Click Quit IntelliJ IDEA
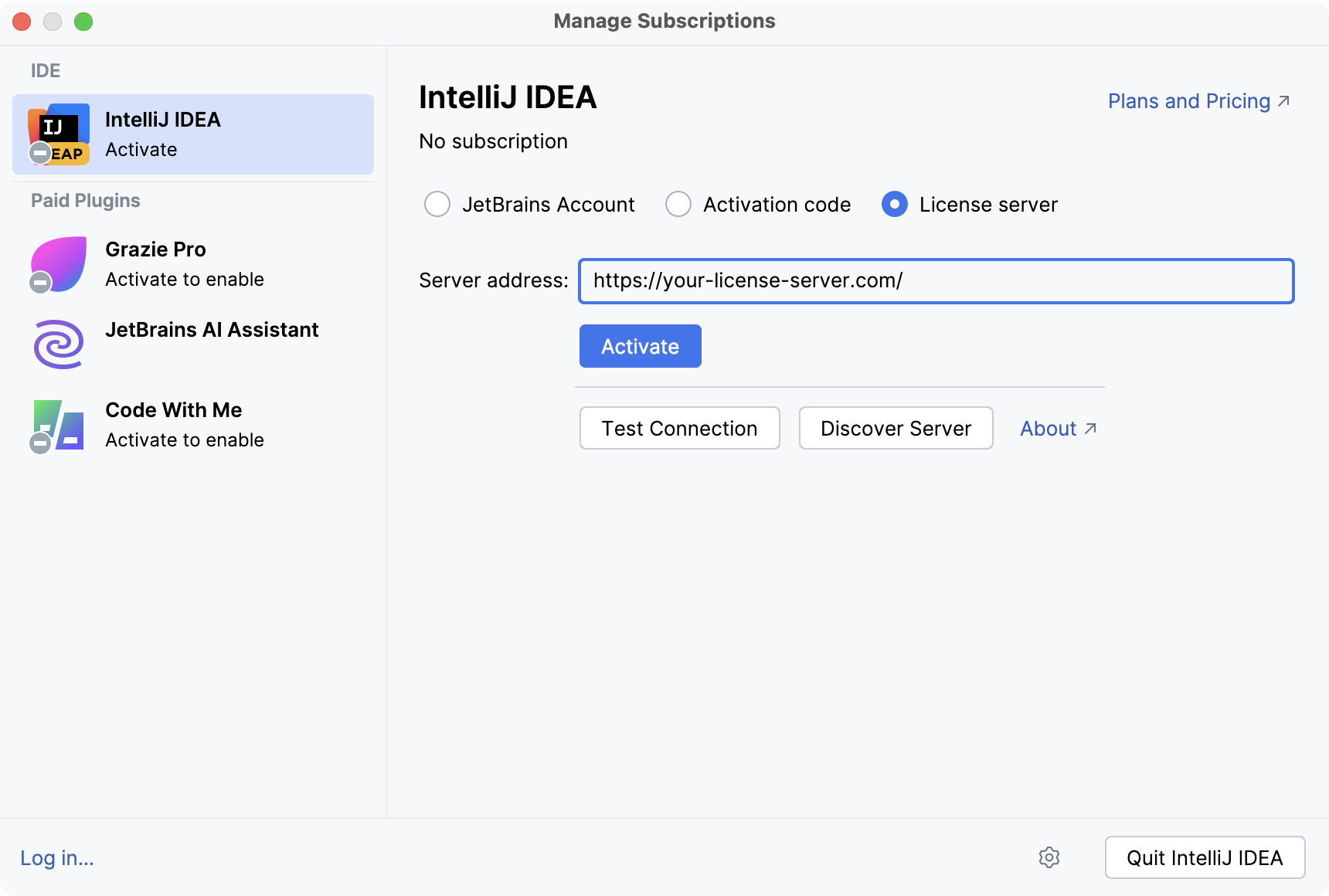This screenshot has width=1329, height=896. pyautogui.click(x=1205, y=857)
